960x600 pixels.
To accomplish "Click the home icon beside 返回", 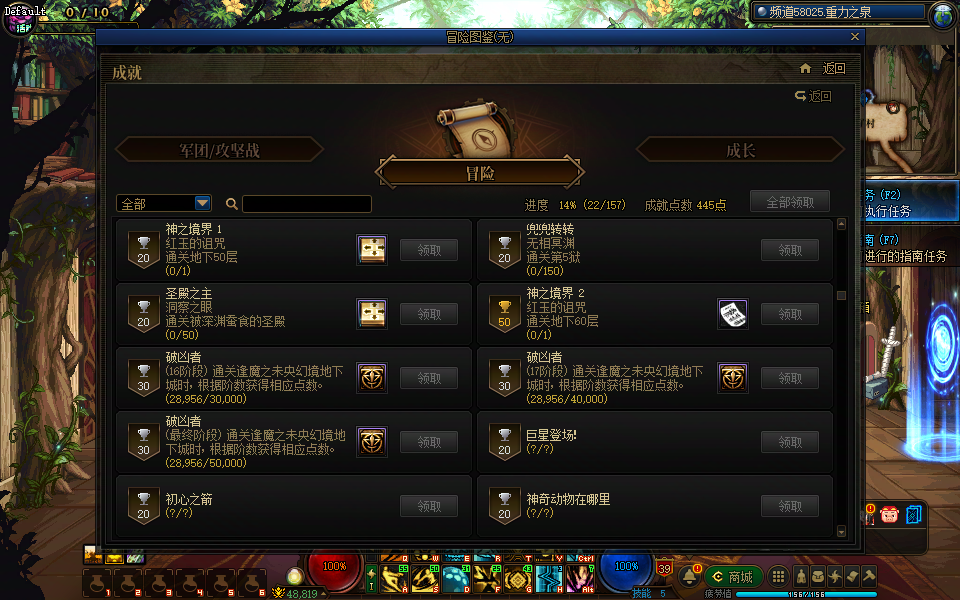I will (x=805, y=69).
